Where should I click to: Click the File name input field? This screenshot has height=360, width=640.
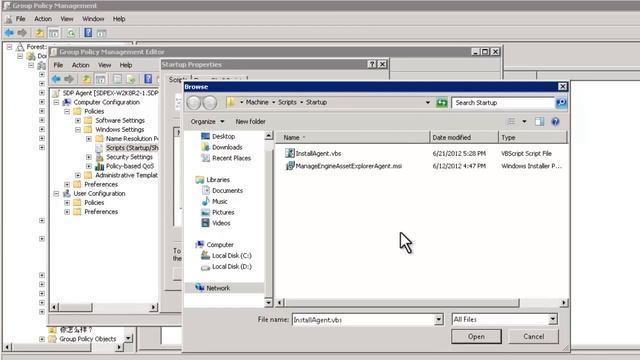pos(363,320)
